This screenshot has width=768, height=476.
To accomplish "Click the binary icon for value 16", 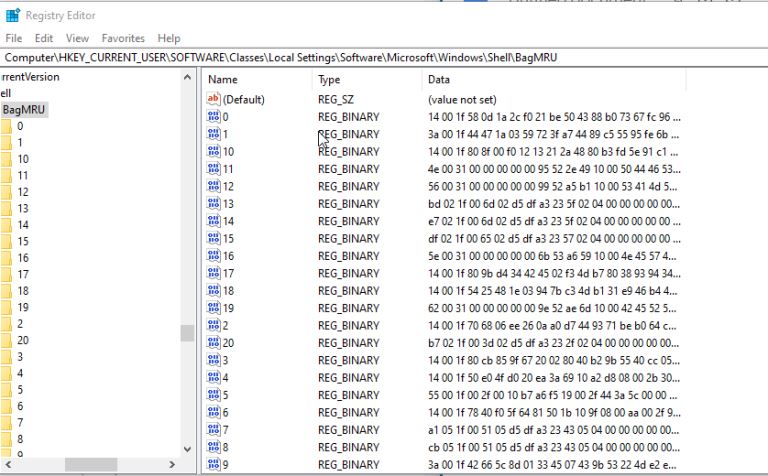I will pyautogui.click(x=214, y=256).
